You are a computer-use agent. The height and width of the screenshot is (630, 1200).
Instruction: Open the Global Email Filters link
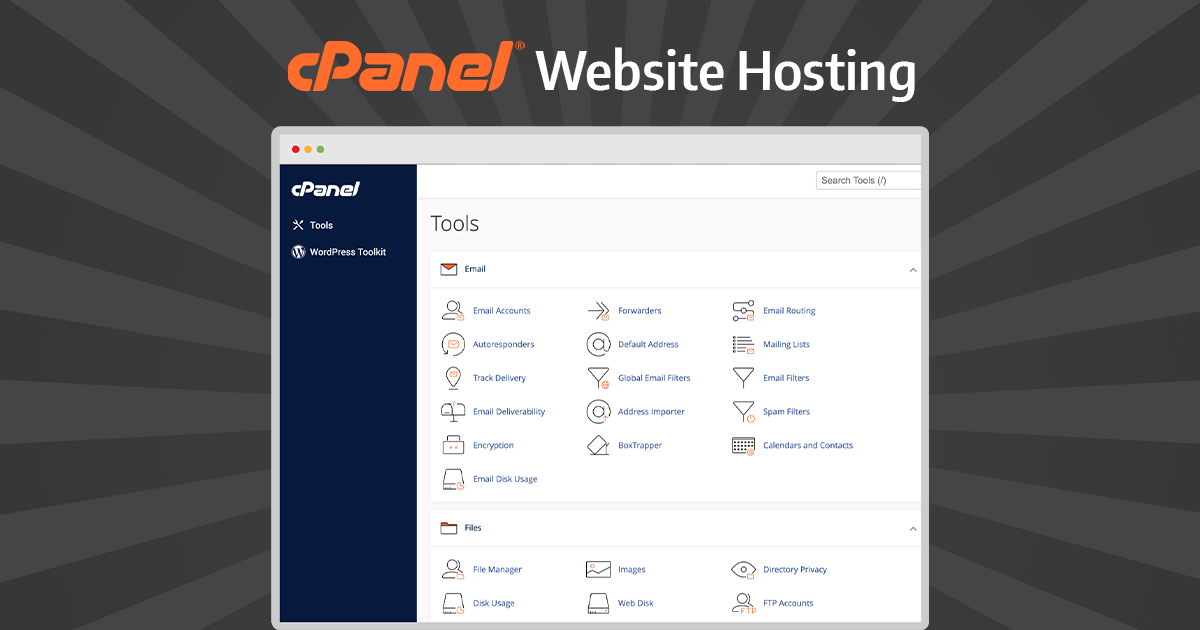coord(654,378)
